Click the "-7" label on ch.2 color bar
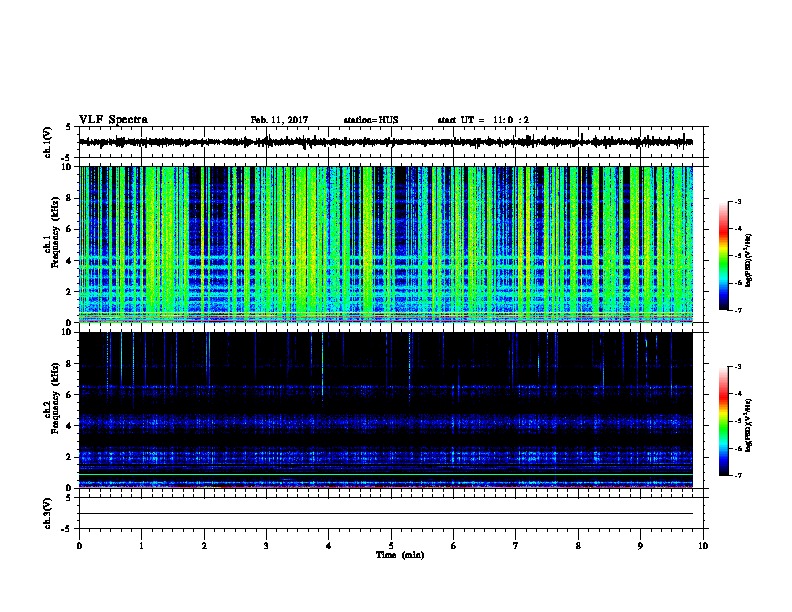 (x=737, y=475)
